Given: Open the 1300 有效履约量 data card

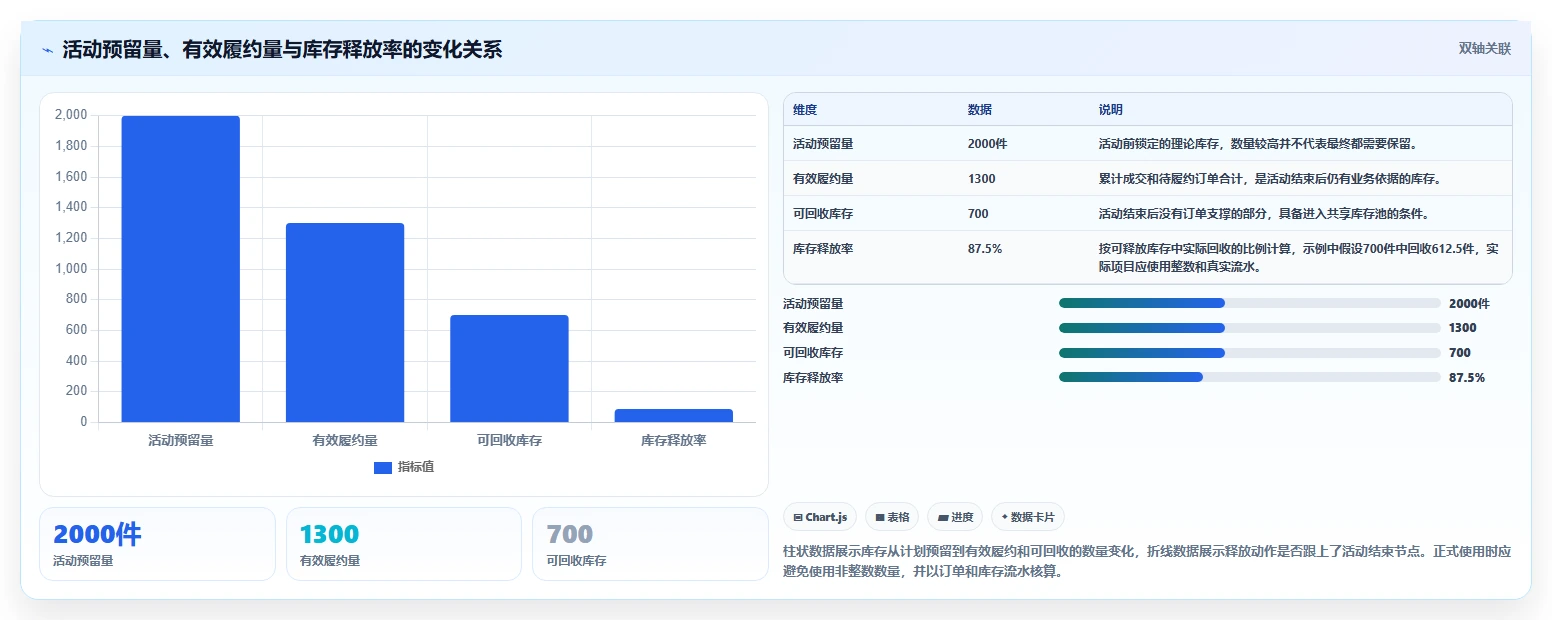Looking at the screenshot, I should pyautogui.click(x=404, y=544).
